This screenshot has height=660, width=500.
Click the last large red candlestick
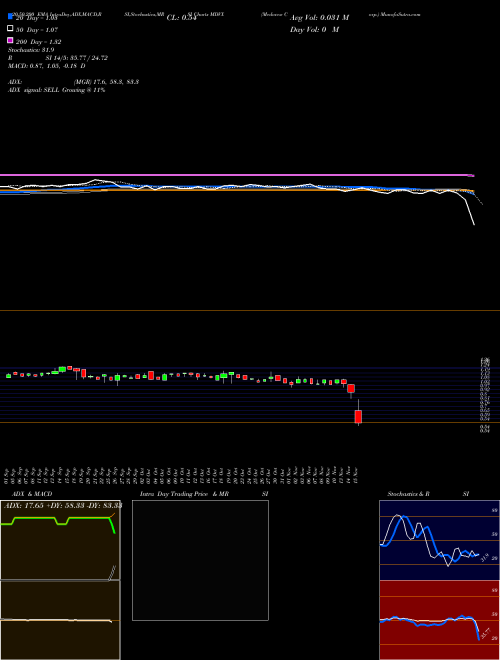358,416
